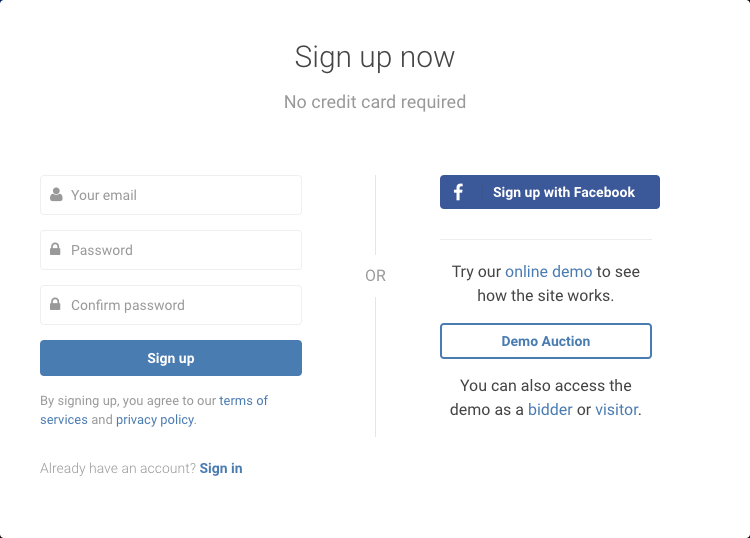Focus the Password input field

point(171,250)
